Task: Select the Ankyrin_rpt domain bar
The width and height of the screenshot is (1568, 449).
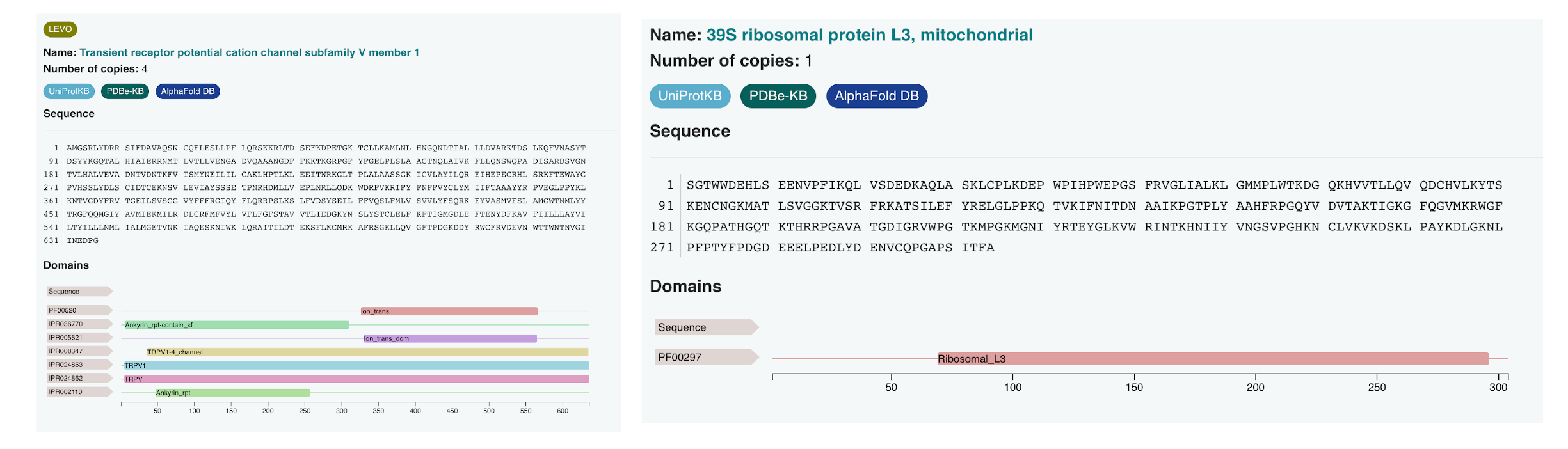Action: point(232,393)
